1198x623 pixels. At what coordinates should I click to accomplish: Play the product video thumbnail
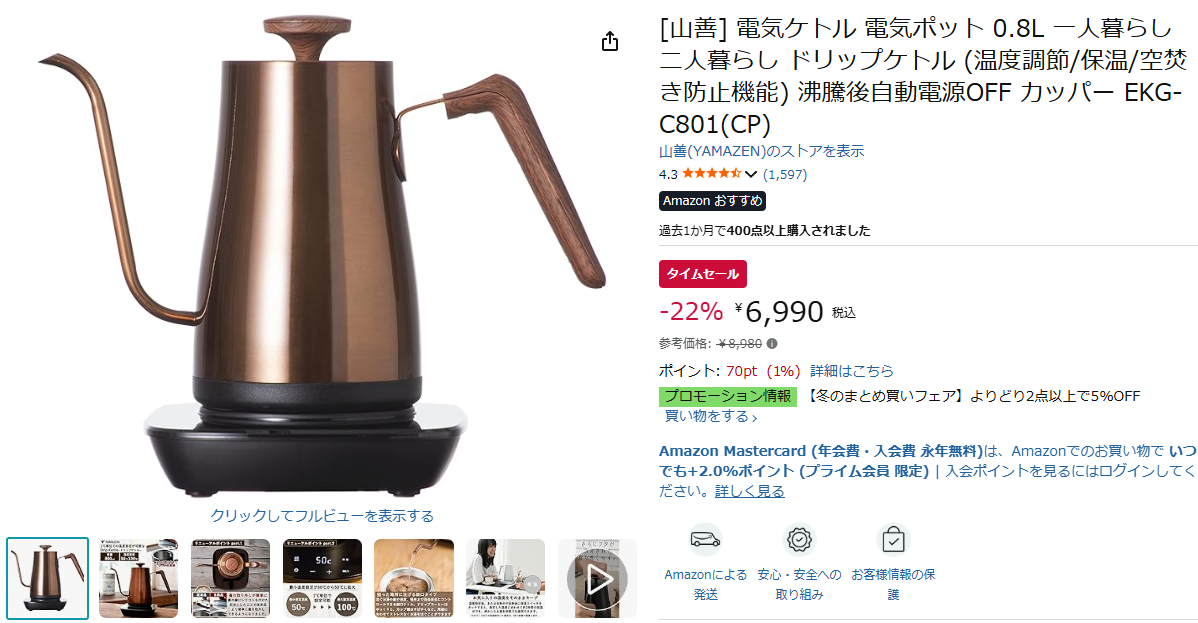pyautogui.click(x=597, y=579)
